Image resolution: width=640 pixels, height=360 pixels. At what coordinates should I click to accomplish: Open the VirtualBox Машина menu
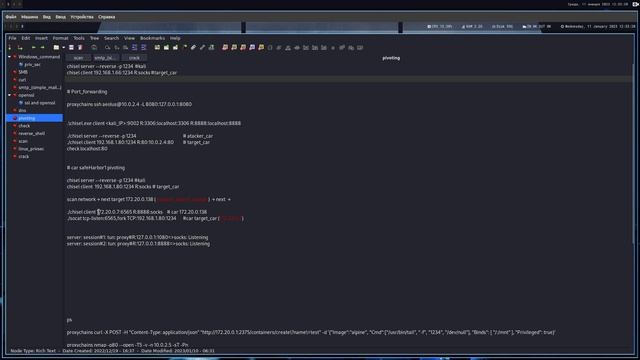(29, 17)
